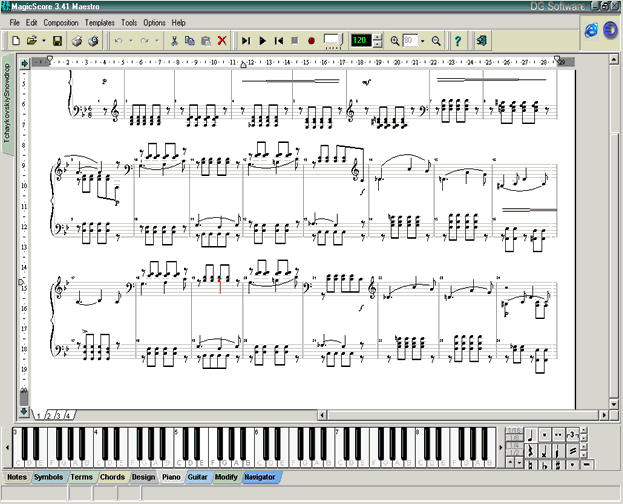Switch to the Chords tab
The height and width of the screenshot is (504, 623).
[112, 477]
